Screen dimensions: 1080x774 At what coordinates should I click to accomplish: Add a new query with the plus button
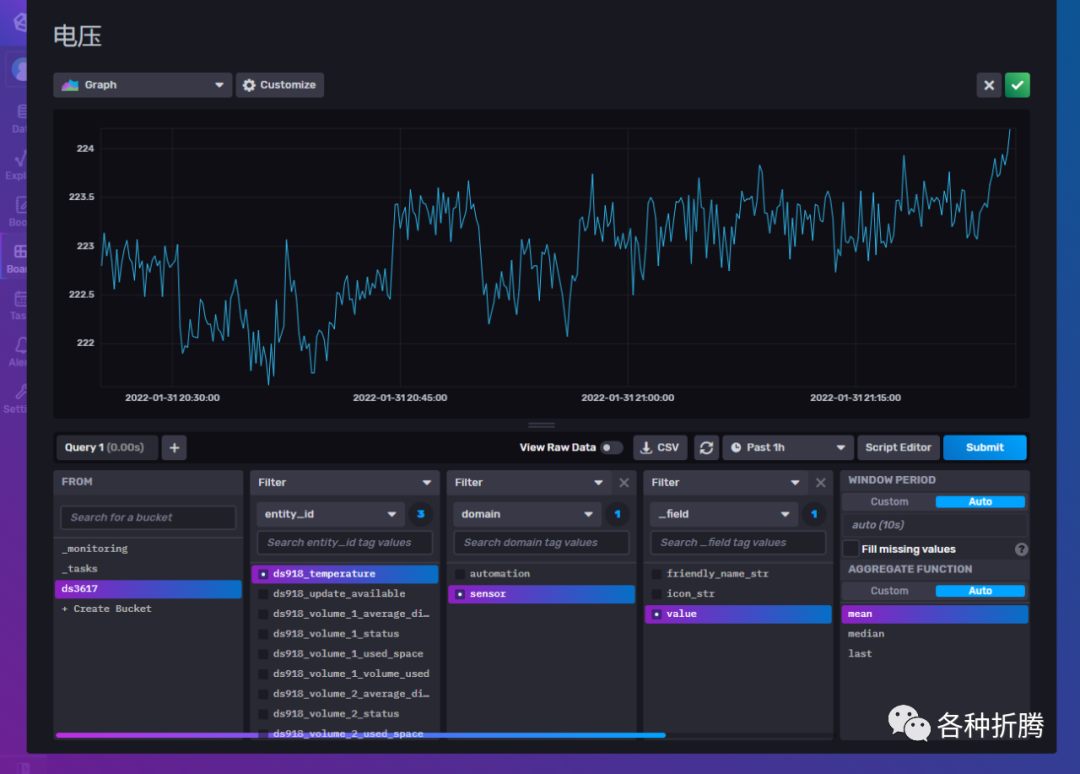click(174, 448)
